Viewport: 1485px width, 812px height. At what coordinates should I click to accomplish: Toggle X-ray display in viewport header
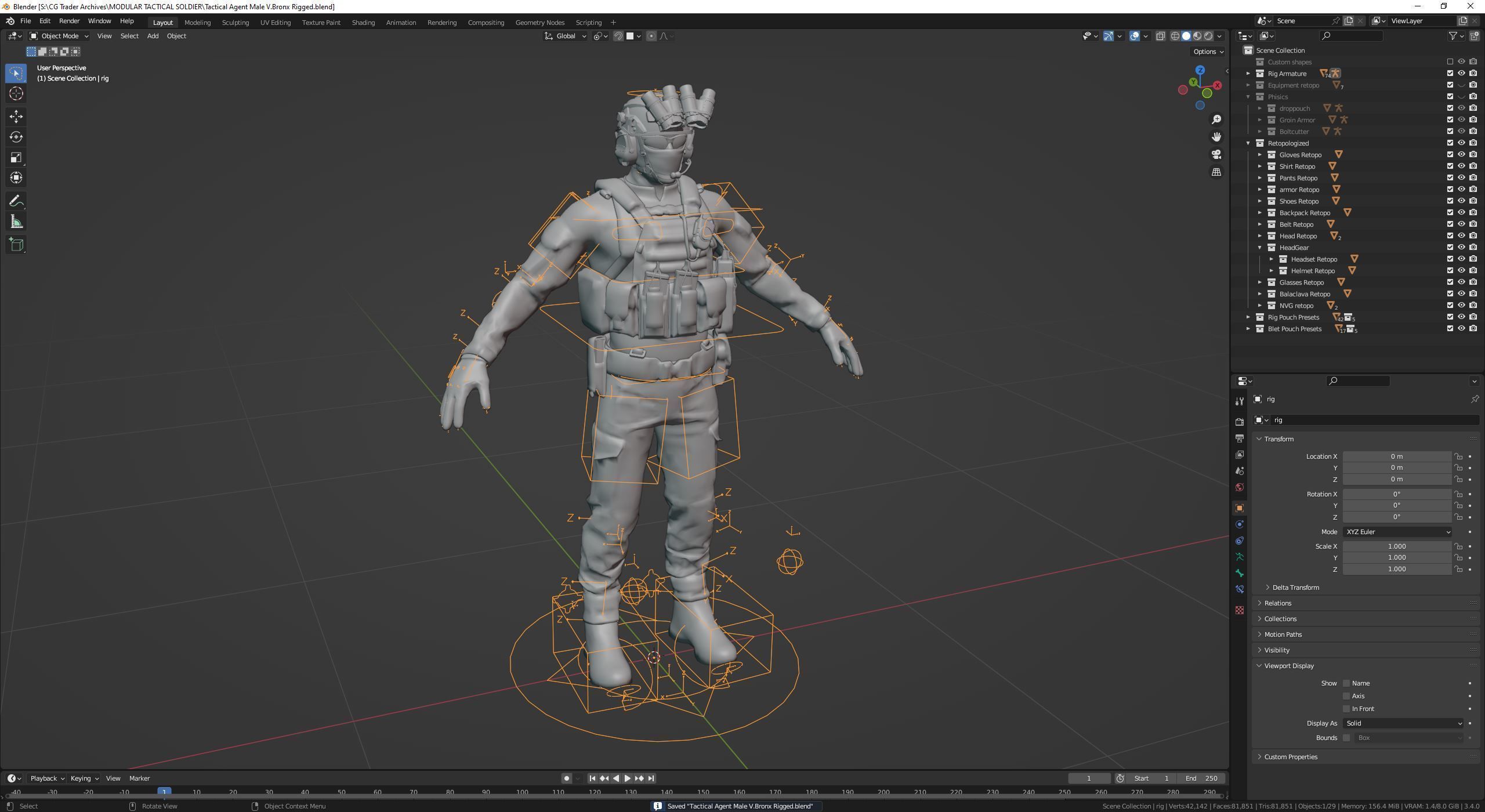pyautogui.click(x=1160, y=36)
